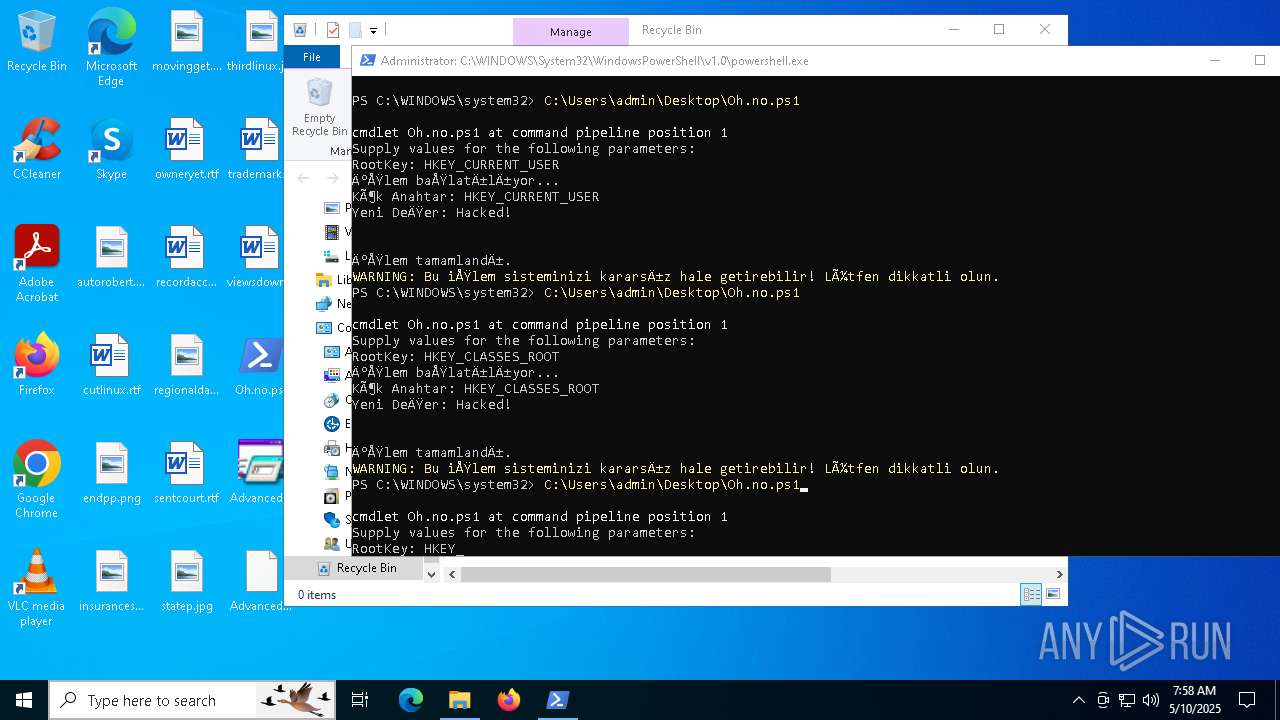The width and height of the screenshot is (1280, 720).
Task: Switch to details view layout
Action: pyautogui.click(x=1031, y=594)
